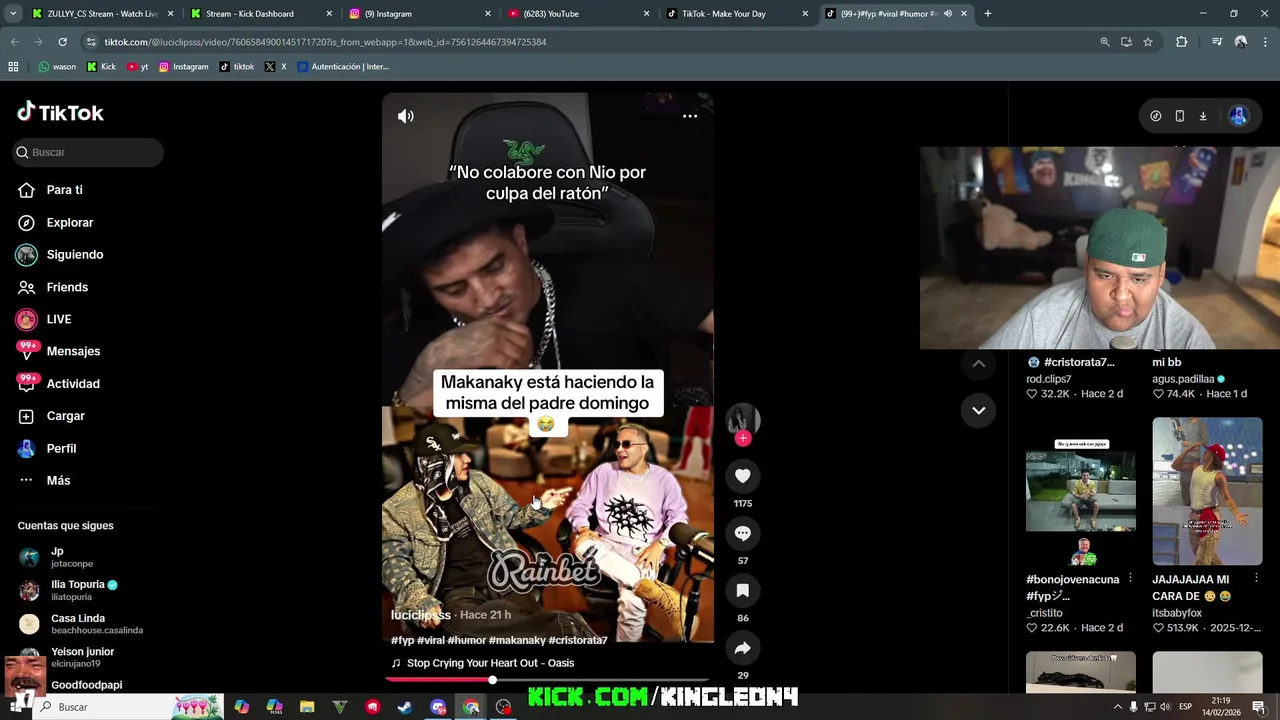Open the #bonojovenacuna video thumbnail
1280x720 pixels.
tap(1081, 491)
